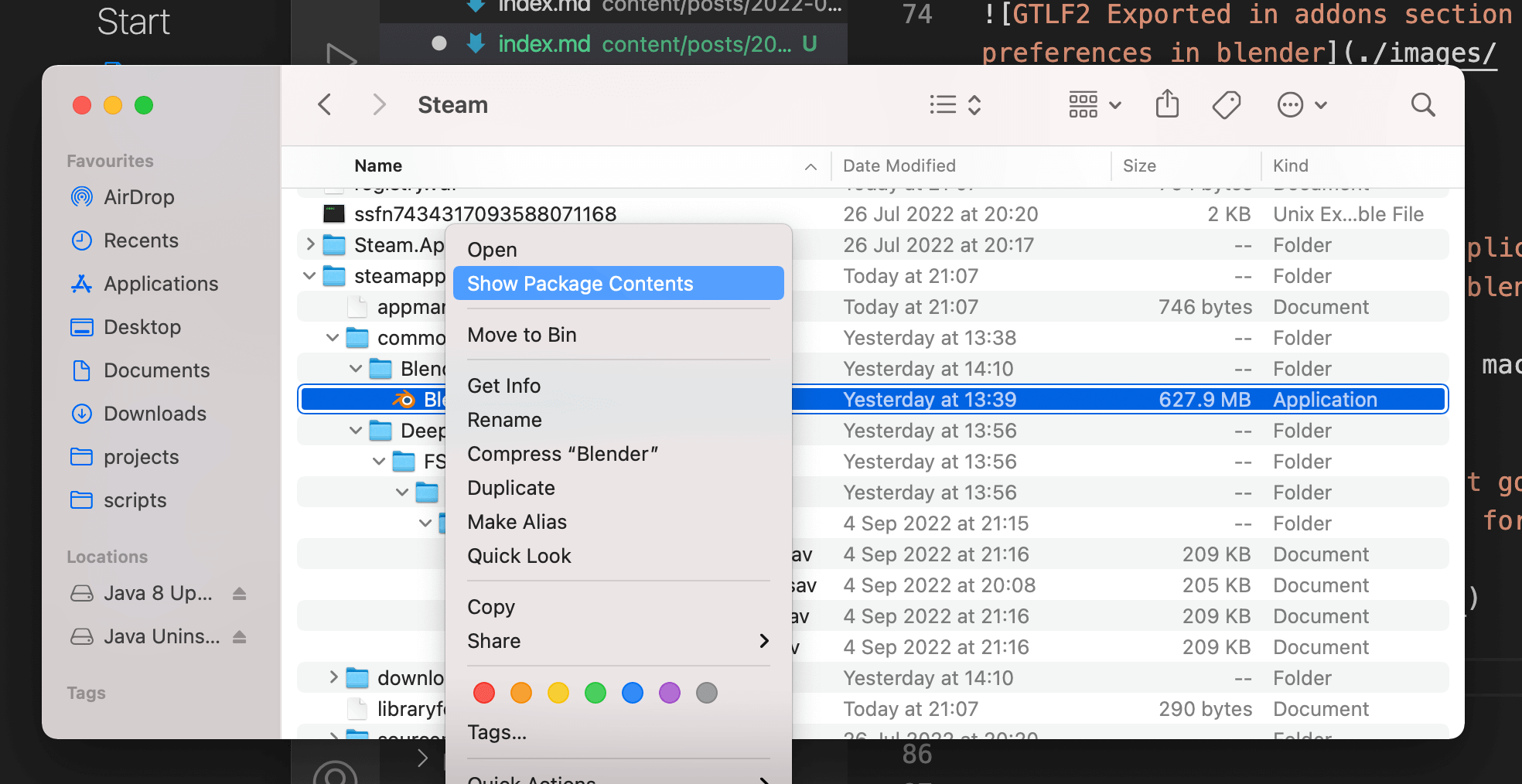Choose Quick Look
1522x784 pixels.
click(x=619, y=556)
